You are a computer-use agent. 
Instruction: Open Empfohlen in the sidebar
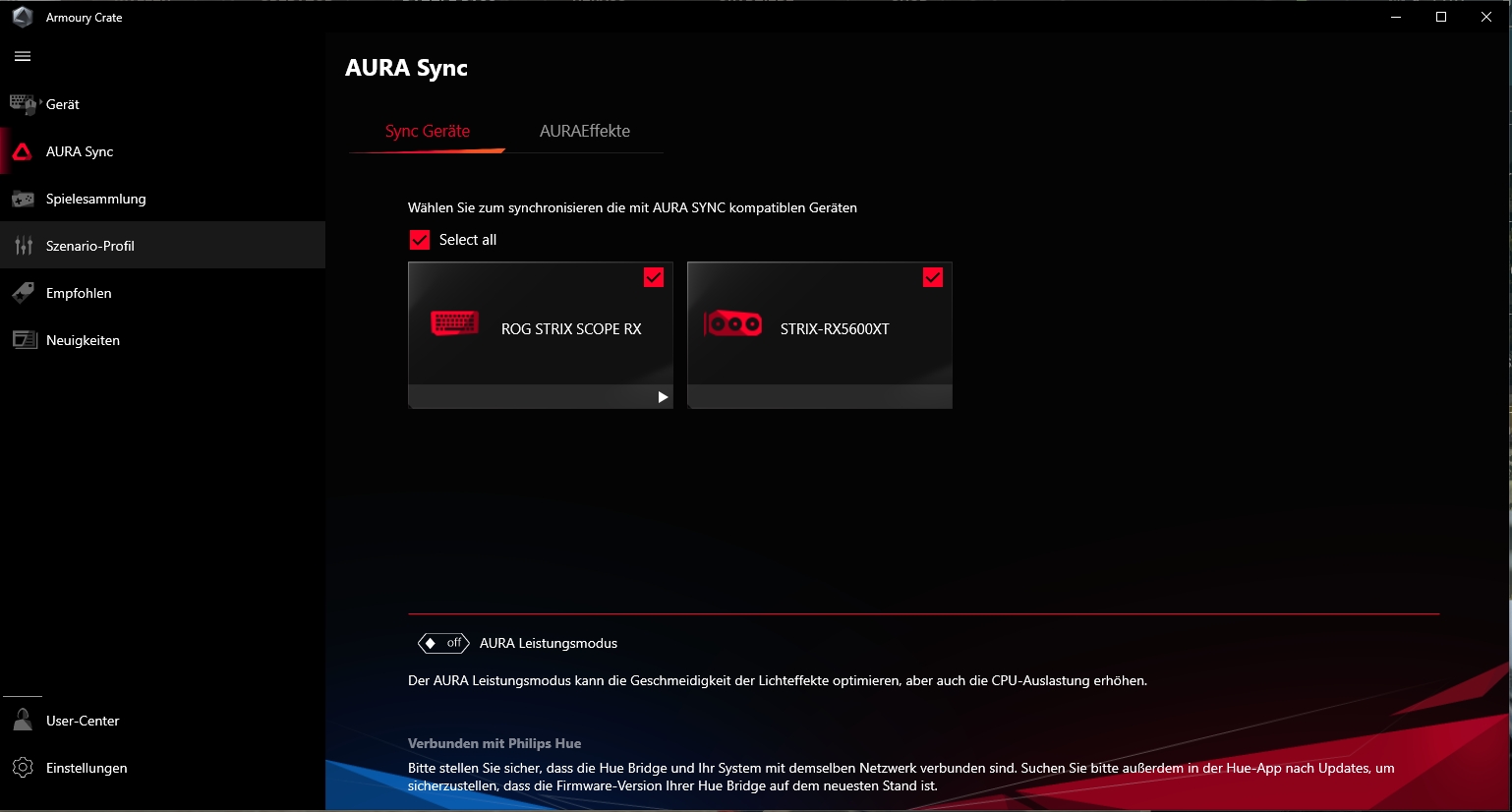[163, 293]
